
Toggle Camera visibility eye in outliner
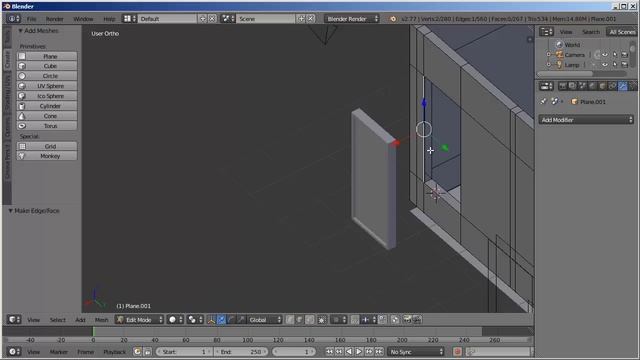pos(605,54)
